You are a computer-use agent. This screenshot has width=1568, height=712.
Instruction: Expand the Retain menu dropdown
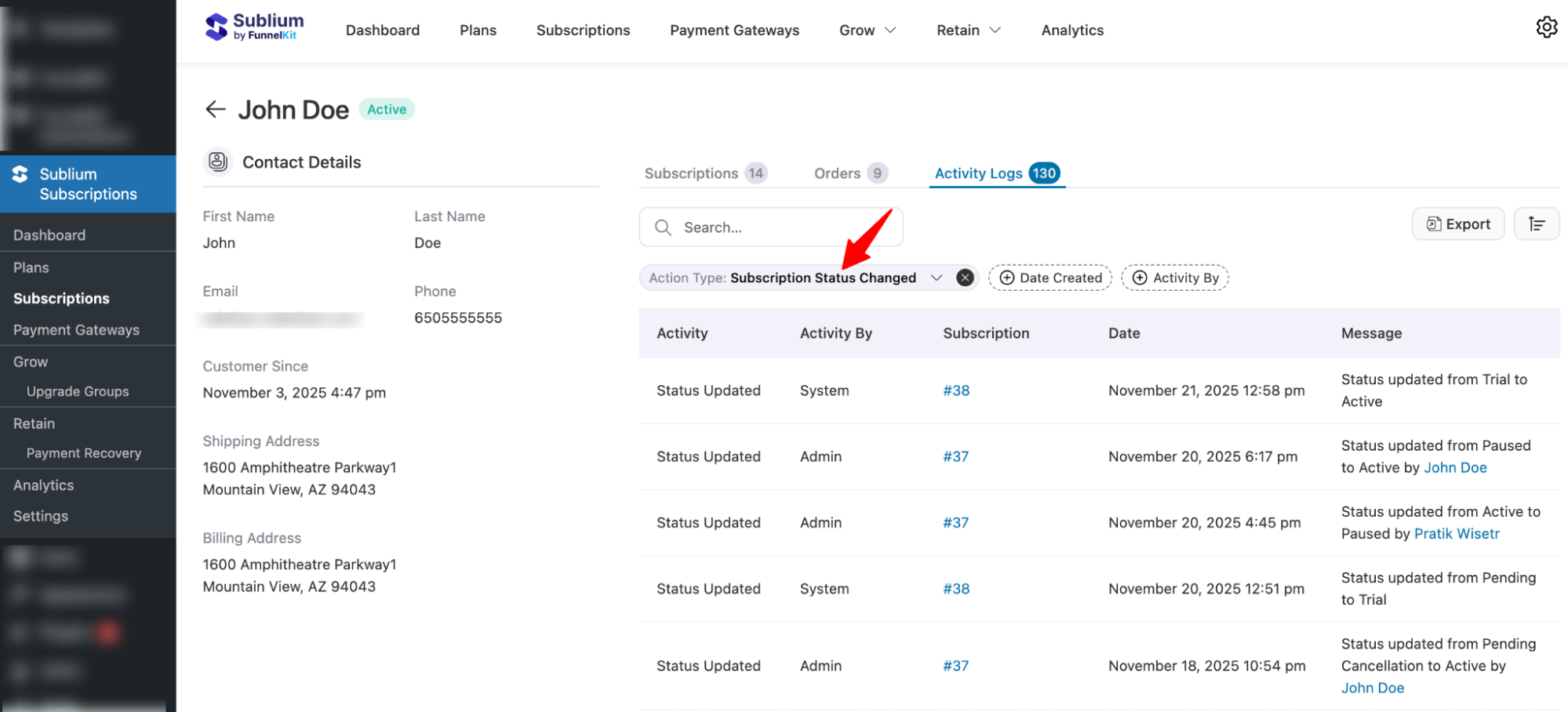tap(968, 30)
